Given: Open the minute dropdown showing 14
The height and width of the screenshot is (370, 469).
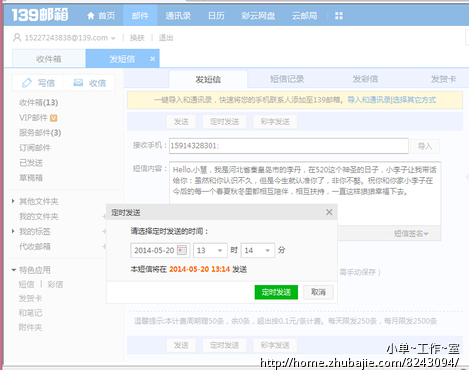Looking at the screenshot, I should [x=258, y=250].
